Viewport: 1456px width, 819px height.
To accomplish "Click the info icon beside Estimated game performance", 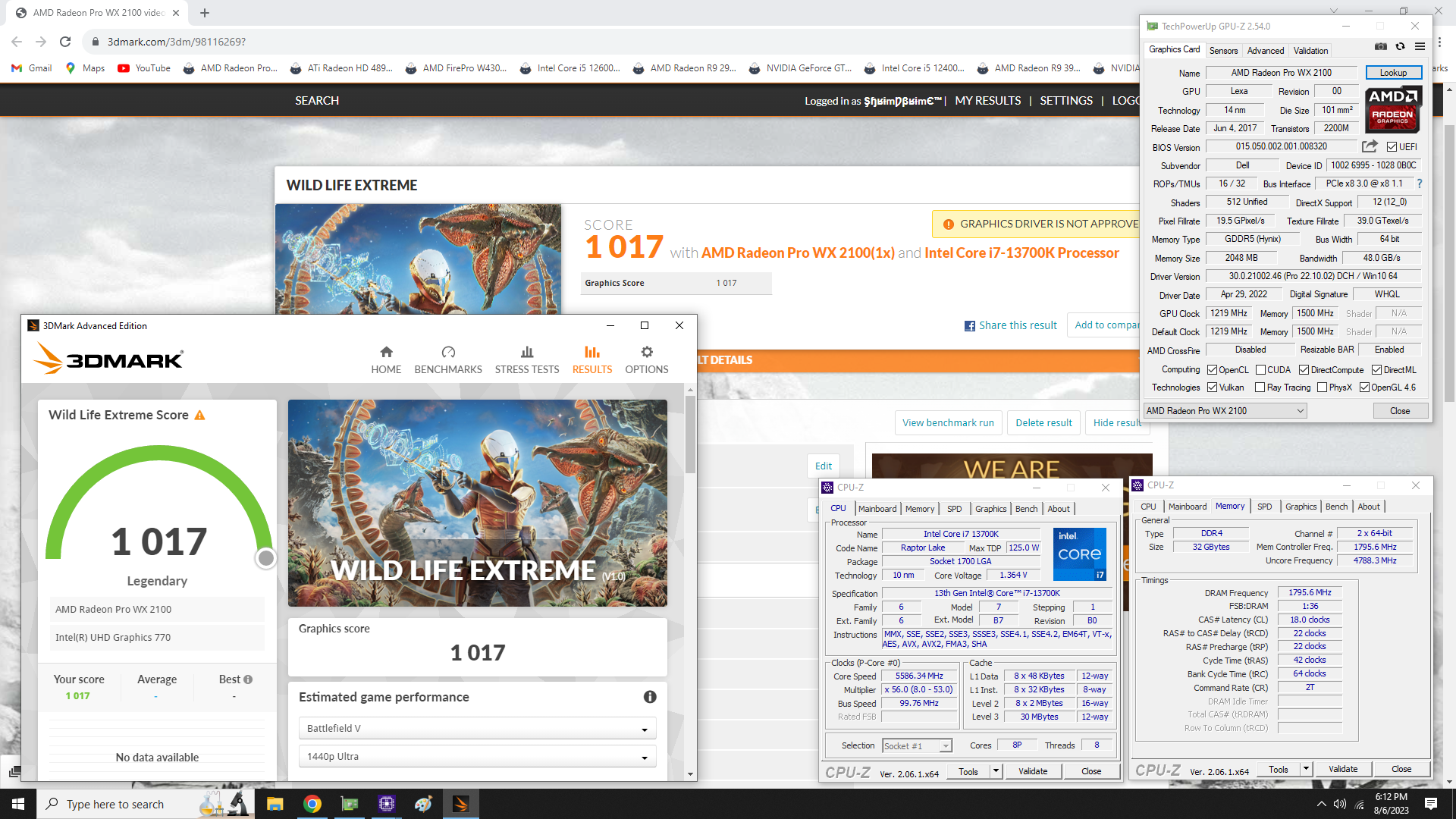I will point(650,697).
